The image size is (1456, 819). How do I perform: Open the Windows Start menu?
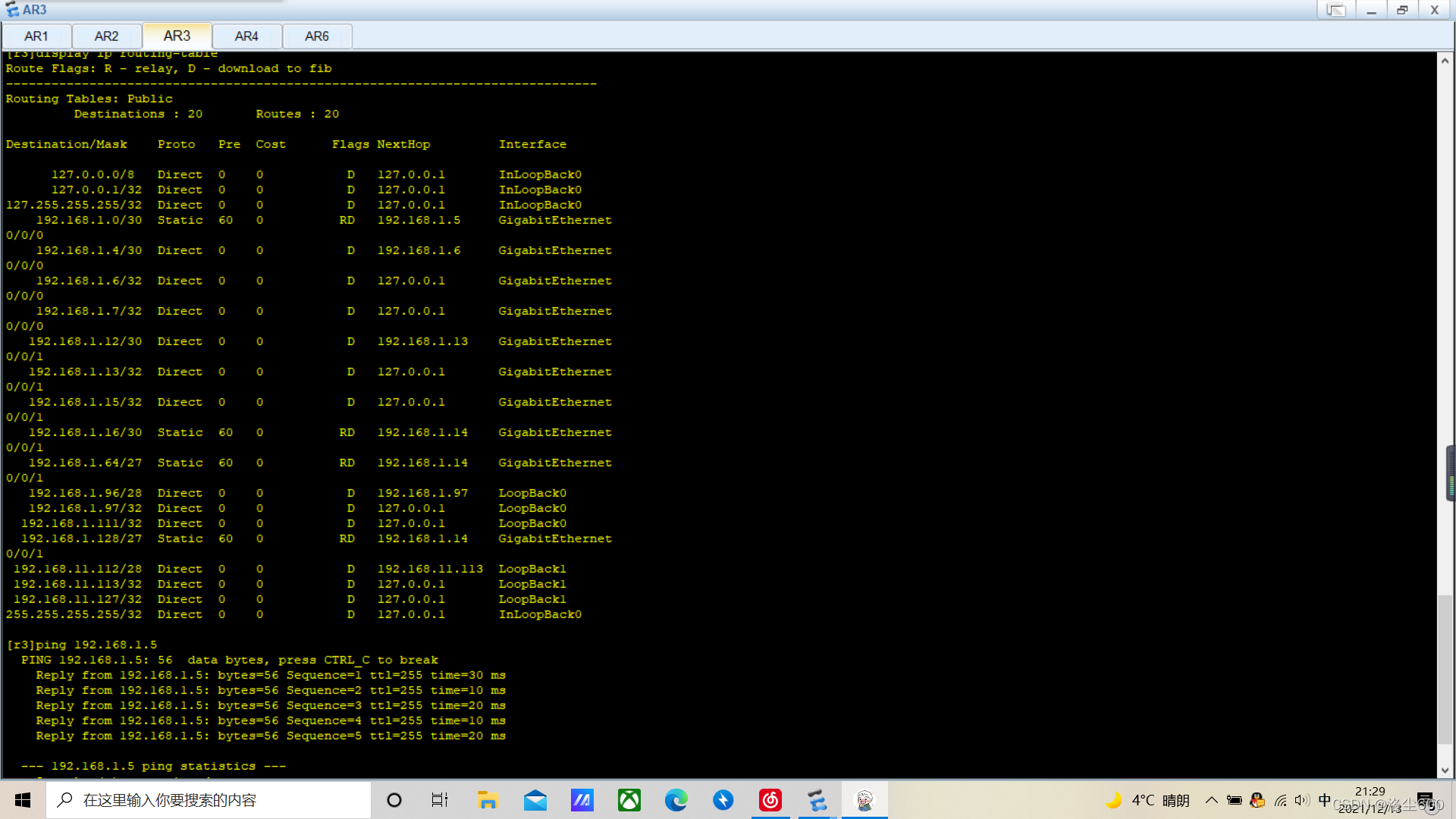(23, 800)
